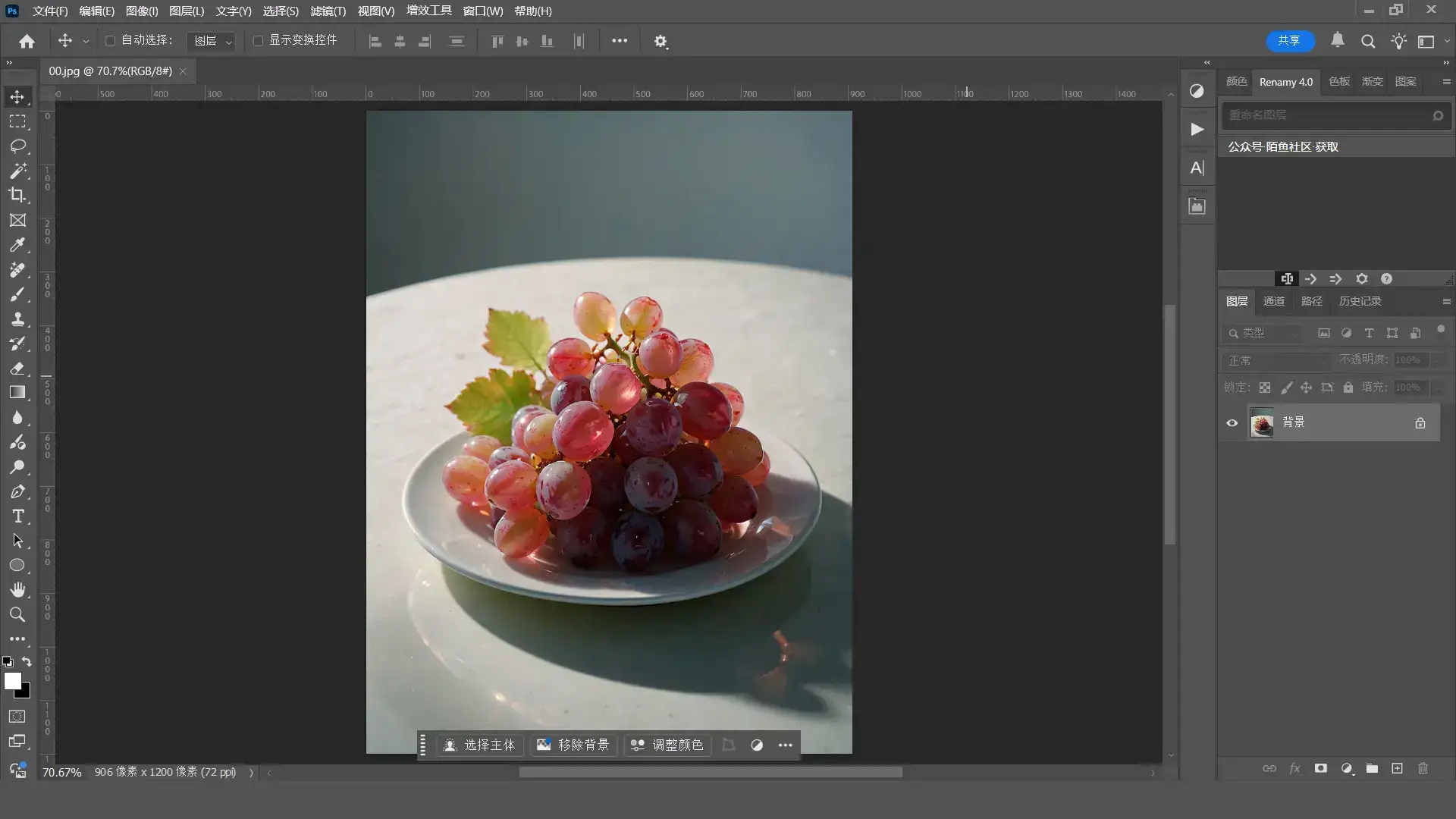
Task: Select the Horizontal Type tool
Action: (17, 516)
